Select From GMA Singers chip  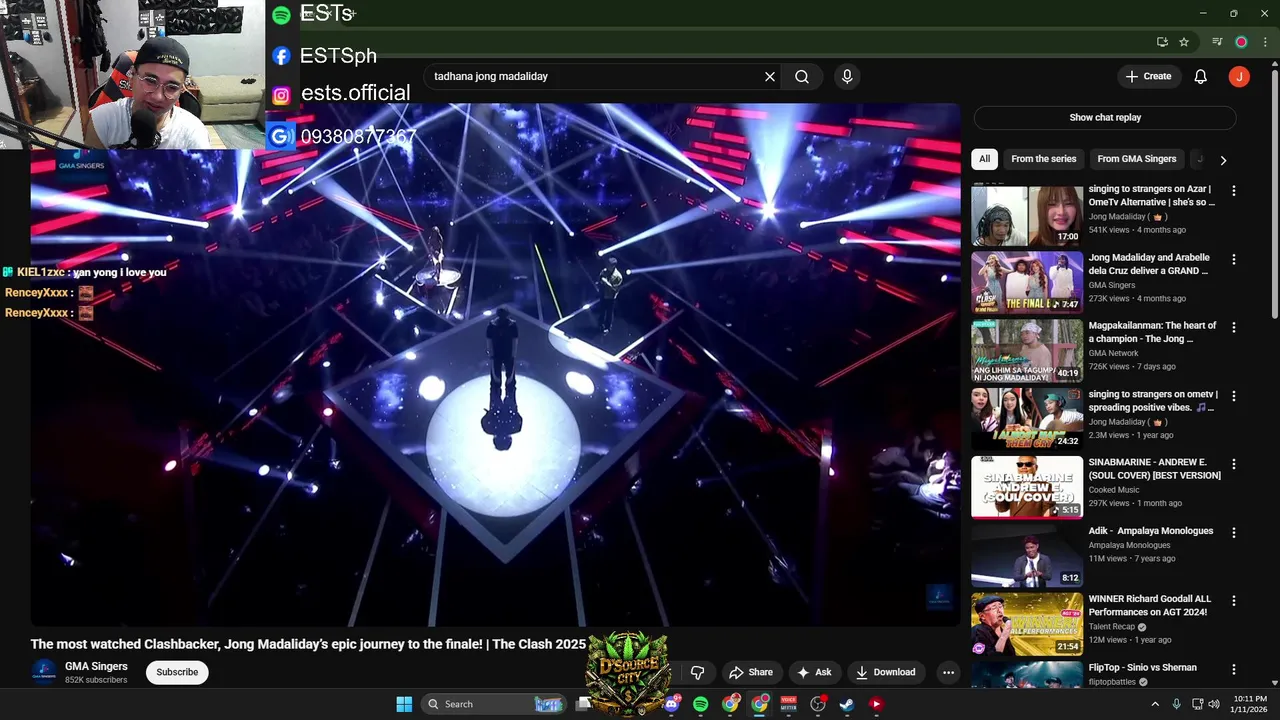pyautogui.click(x=1137, y=159)
